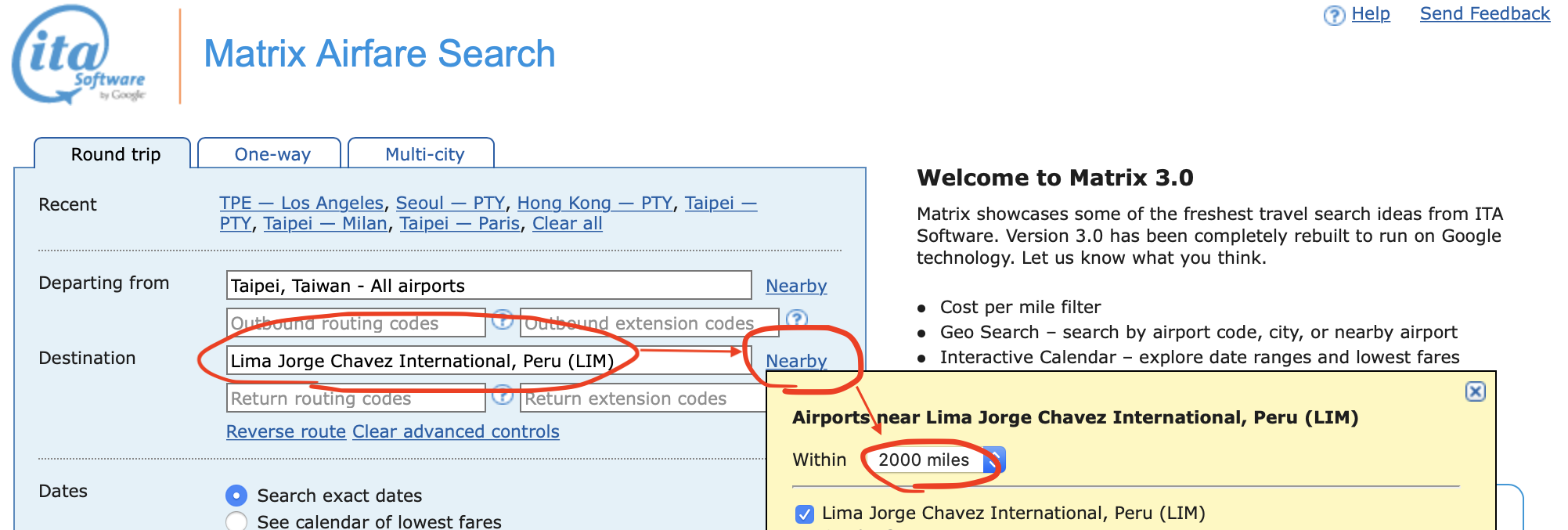Open the Send Feedback link
1568x530 pixels.
(1484, 13)
